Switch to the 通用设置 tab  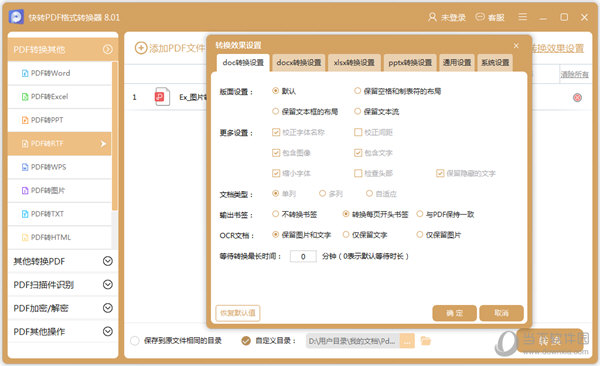(x=457, y=62)
